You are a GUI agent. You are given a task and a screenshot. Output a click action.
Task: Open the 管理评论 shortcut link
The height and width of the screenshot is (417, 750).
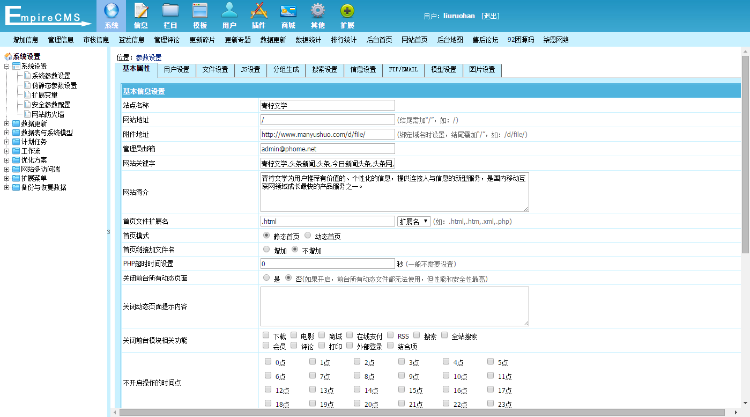[x=166, y=40]
